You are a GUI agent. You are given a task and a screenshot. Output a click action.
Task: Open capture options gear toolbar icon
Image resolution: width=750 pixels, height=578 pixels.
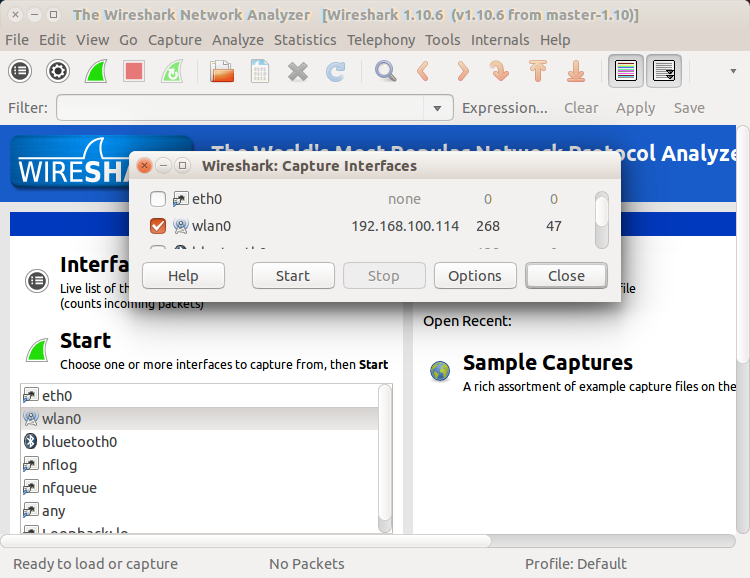[x=58, y=71]
